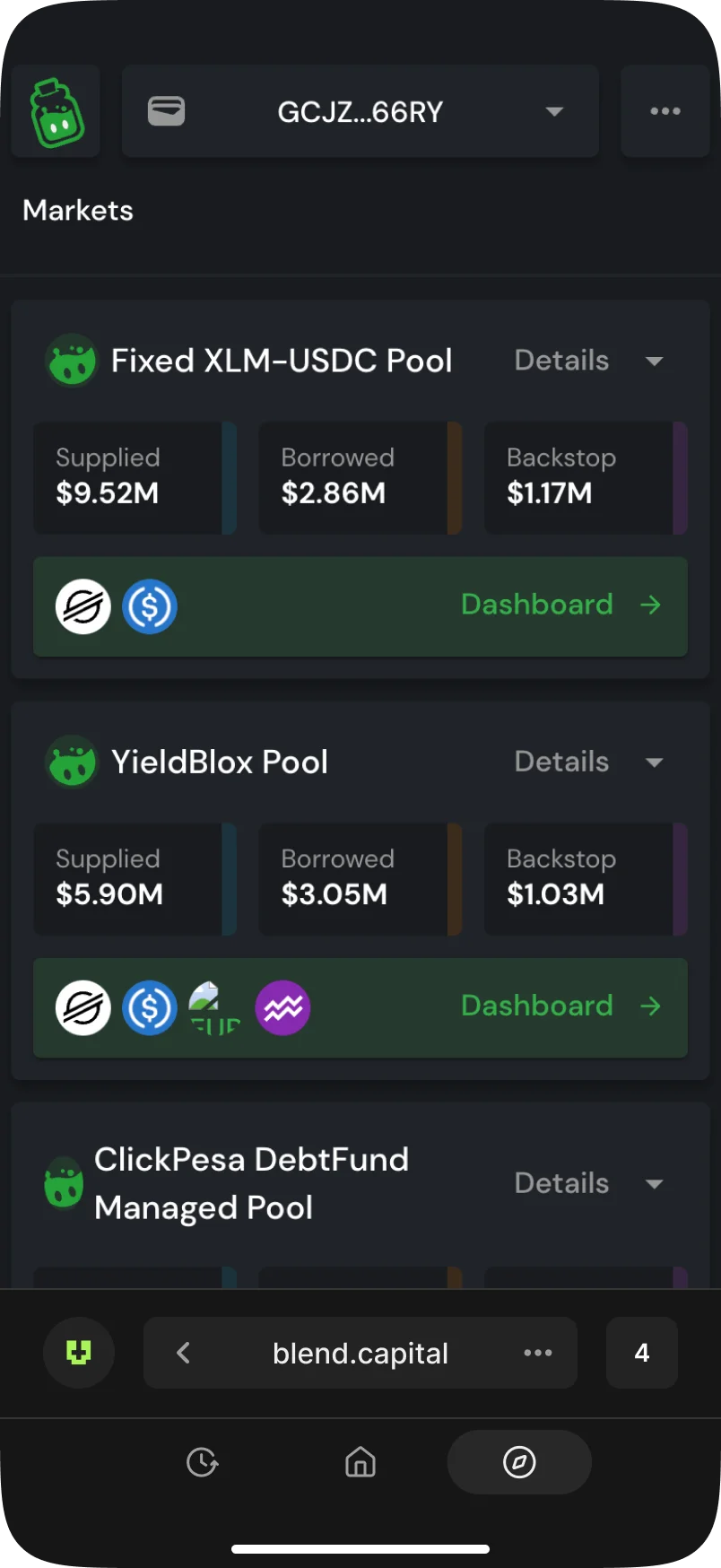
Task: Click the browser back arrow
Action: [184, 1353]
